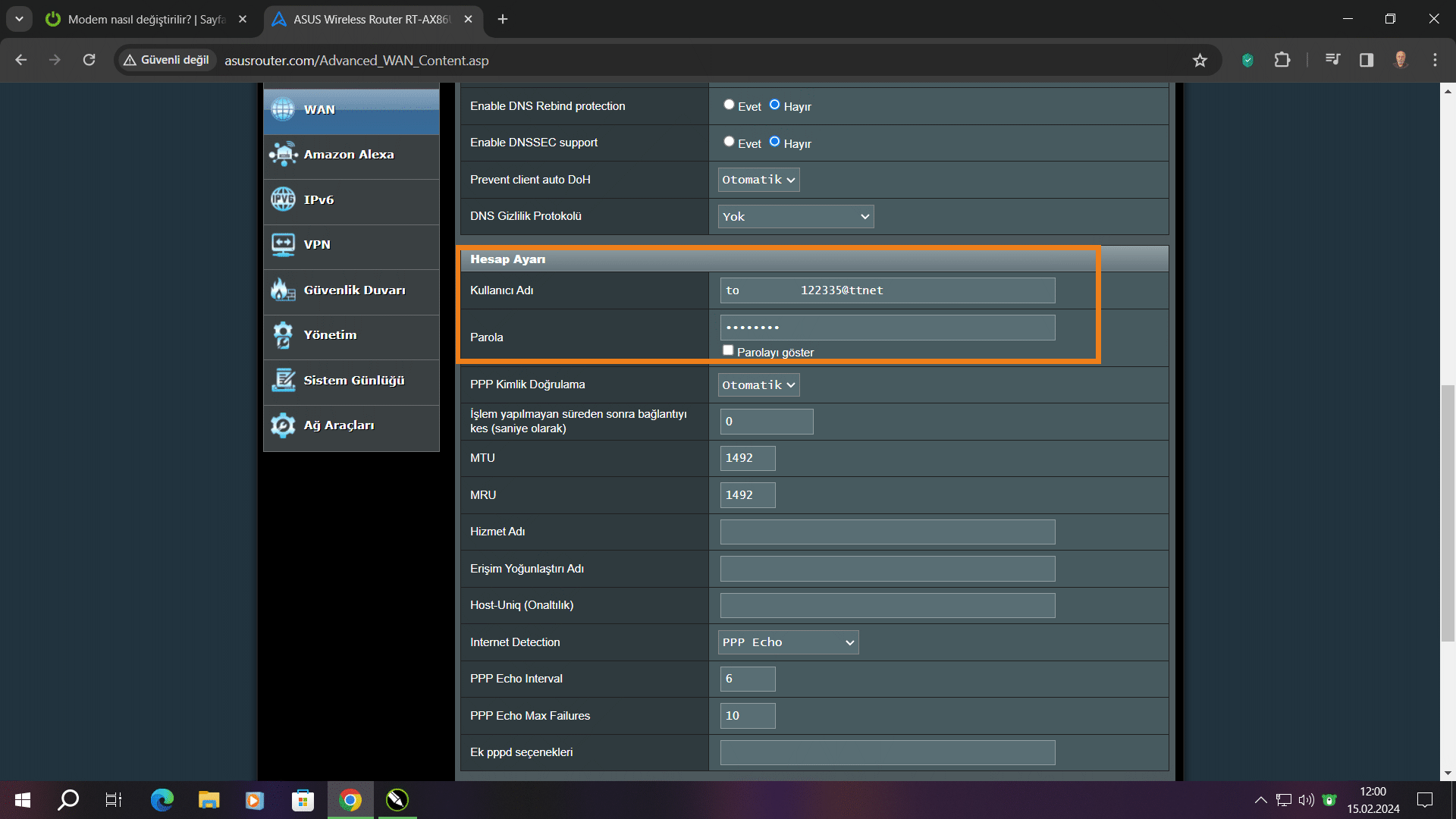This screenshot has height=819, width=1456.
Task: Enable the Parolayı göster checkbox
Action: point(728,350)
